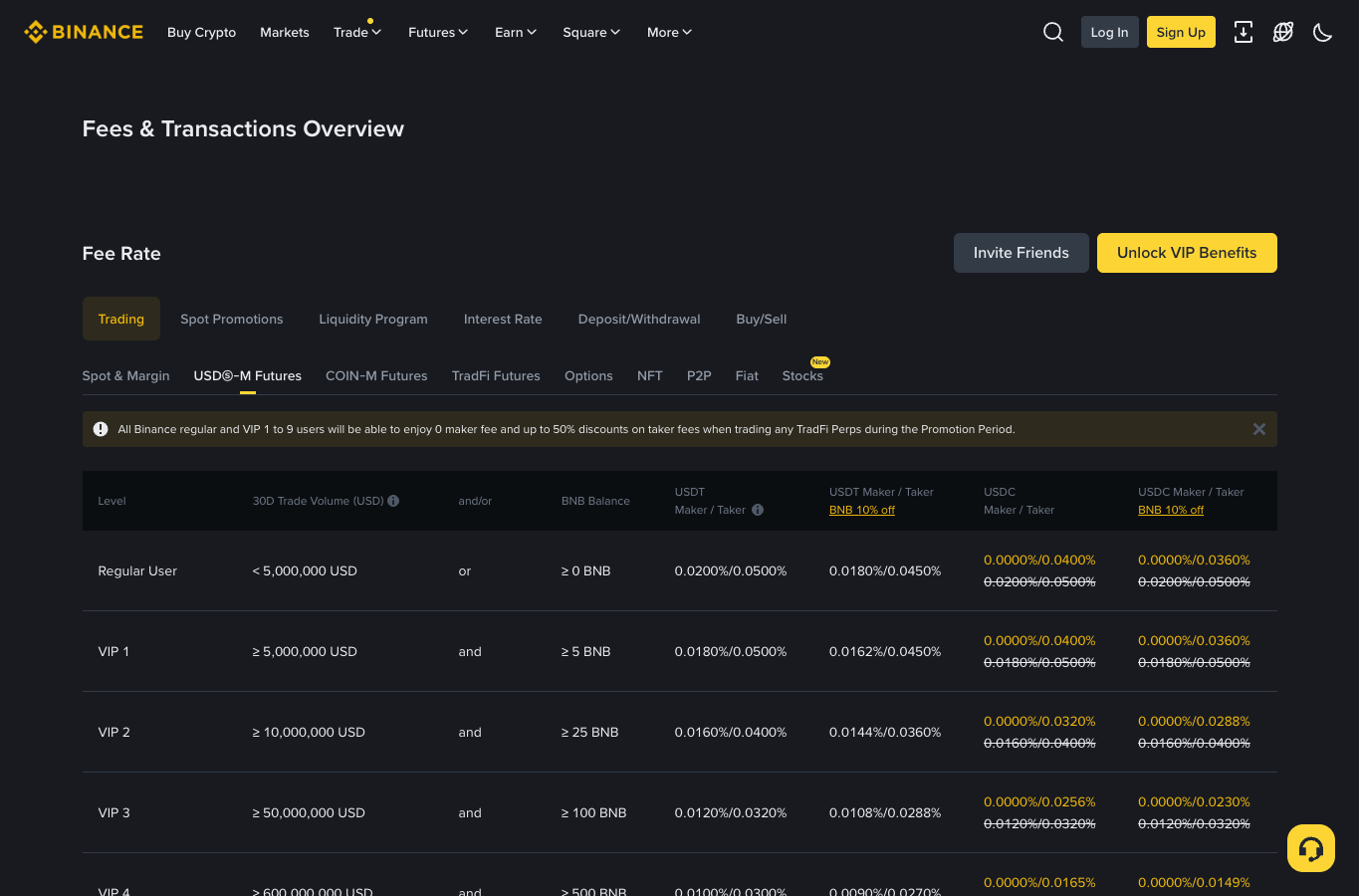The width and height of the screenshot is (1359, 896).
Task: Toggle dark mode moon icon
Action: (x=1323, y=32)
